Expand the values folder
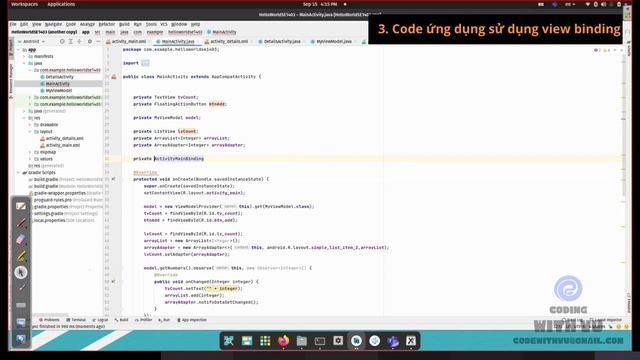This screenshot has height=360, width=640. click(x=30, y=159)
